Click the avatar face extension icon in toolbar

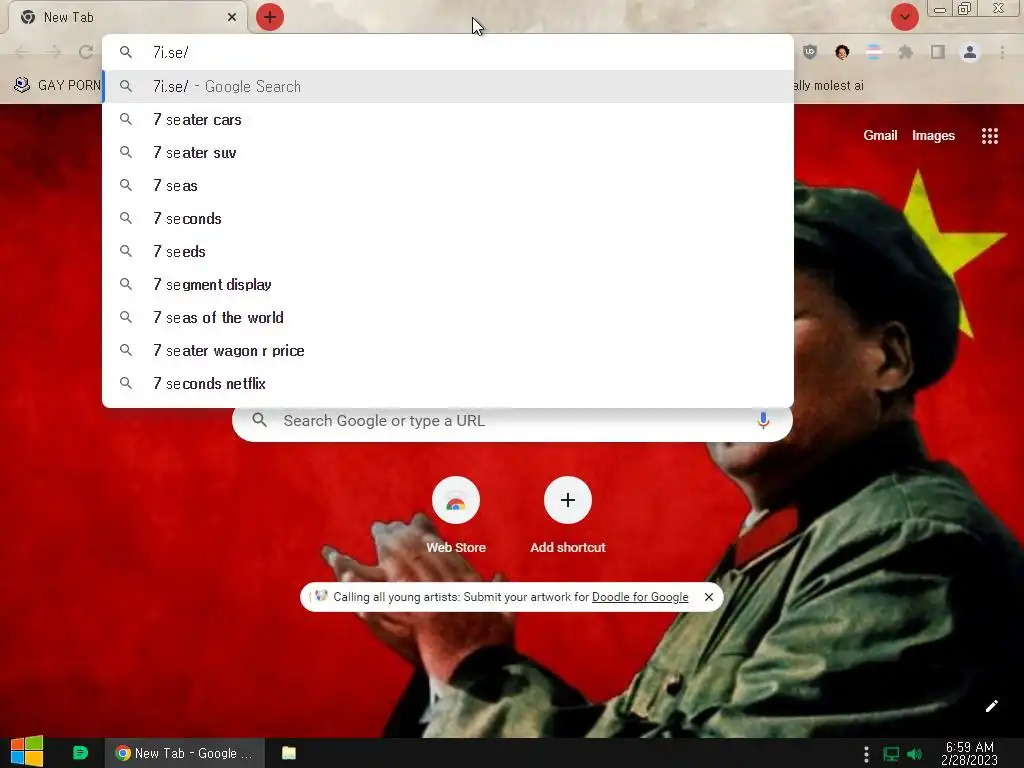[x=842, y=52]
